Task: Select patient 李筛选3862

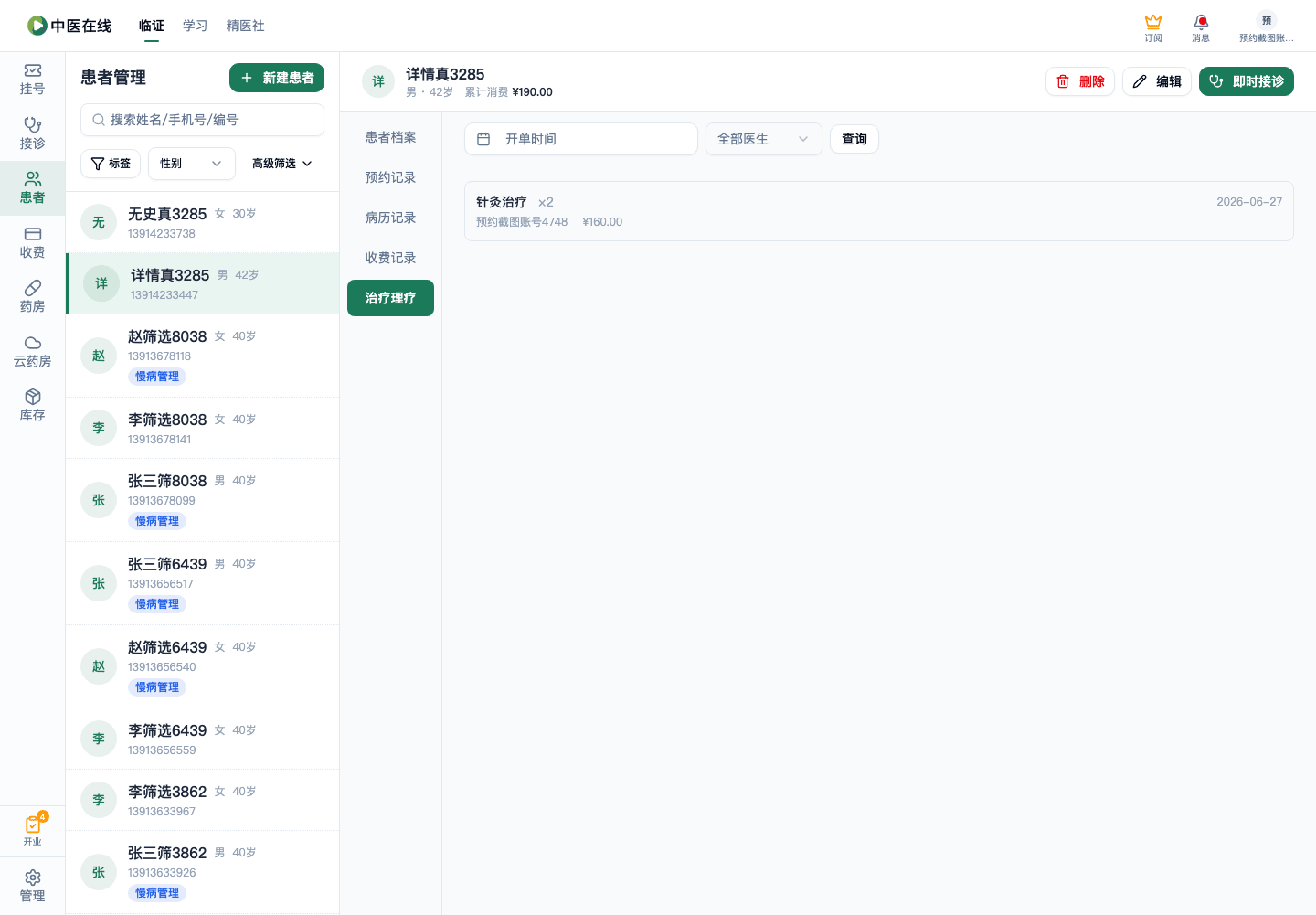Action: pyautogui.click(x=203, y=800)
